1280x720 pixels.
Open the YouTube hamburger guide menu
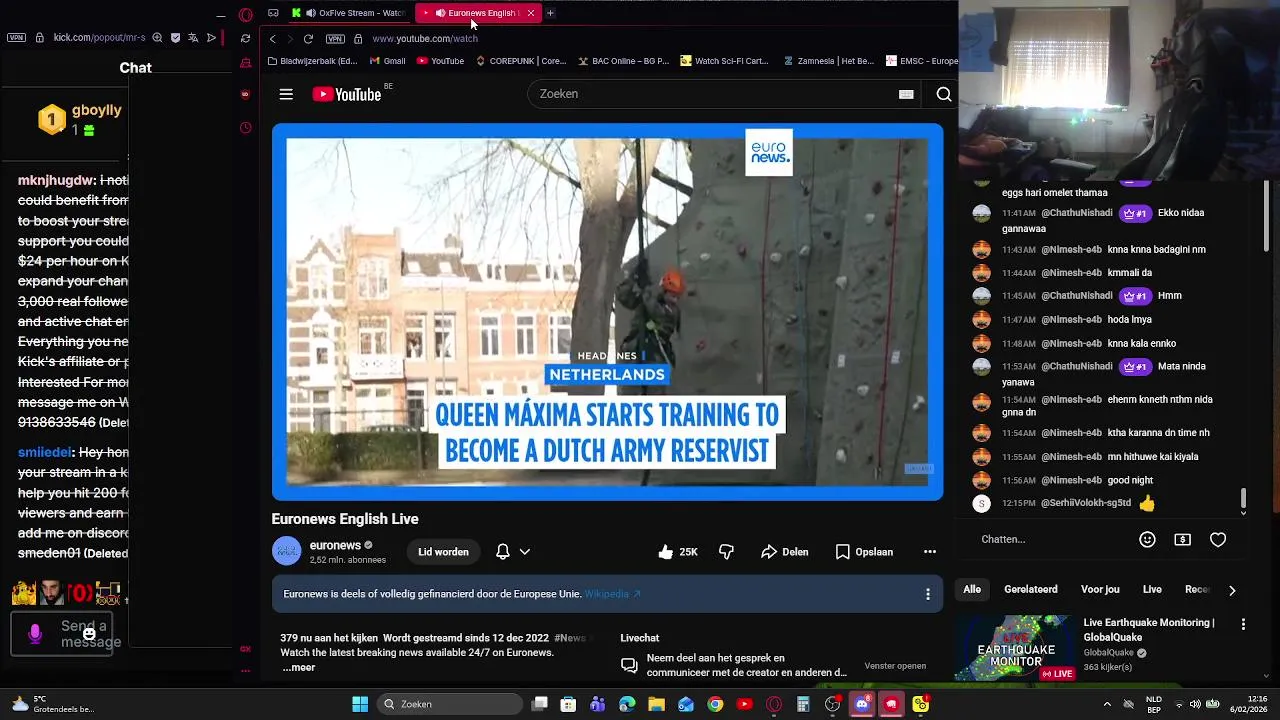click(x=286, y=94)
